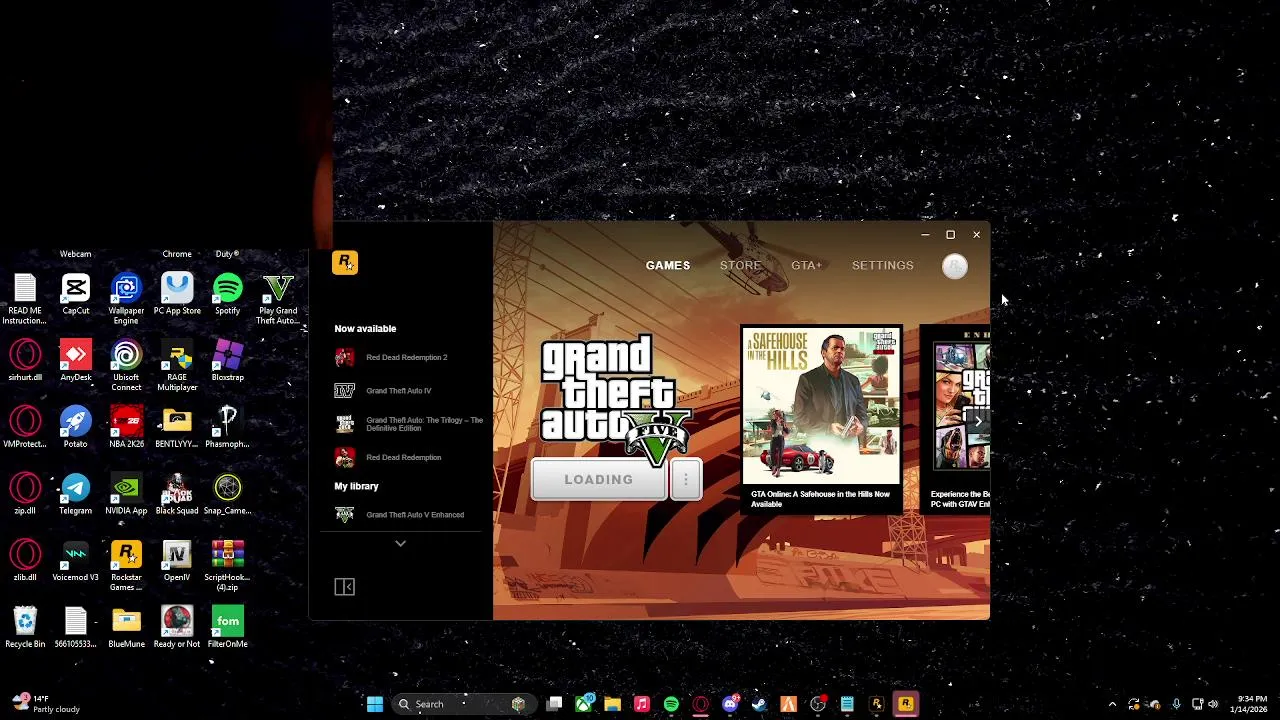
Task: Open ScriptHook zip archive on desktop
Action: [227, 565]
